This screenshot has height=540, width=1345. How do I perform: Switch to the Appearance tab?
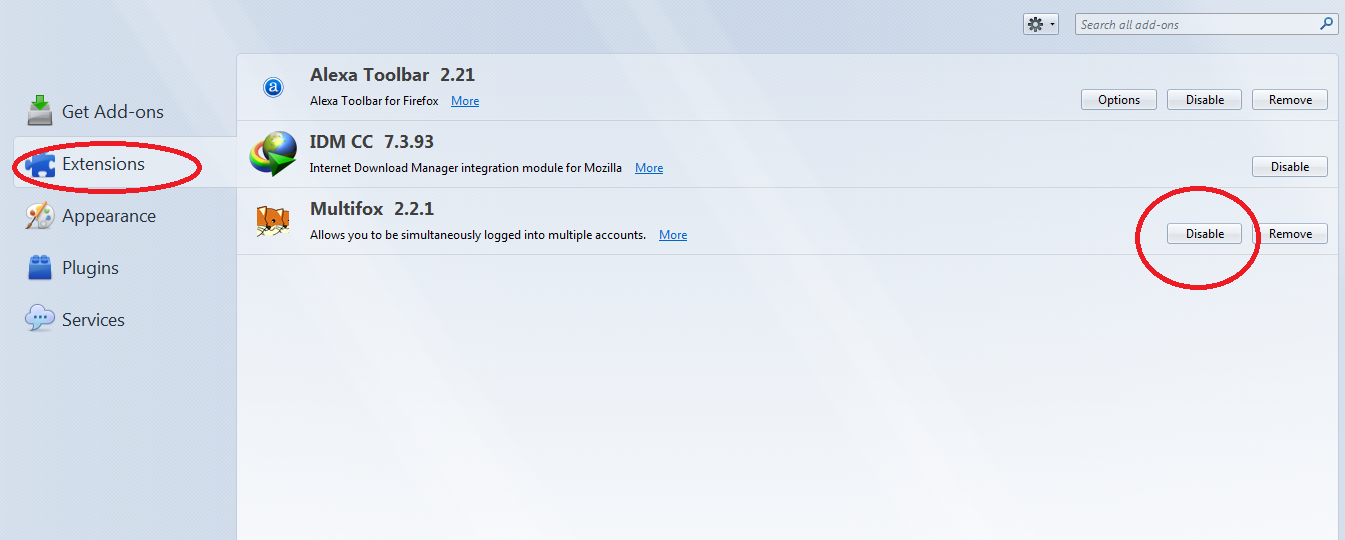click(x=125, y=215)
